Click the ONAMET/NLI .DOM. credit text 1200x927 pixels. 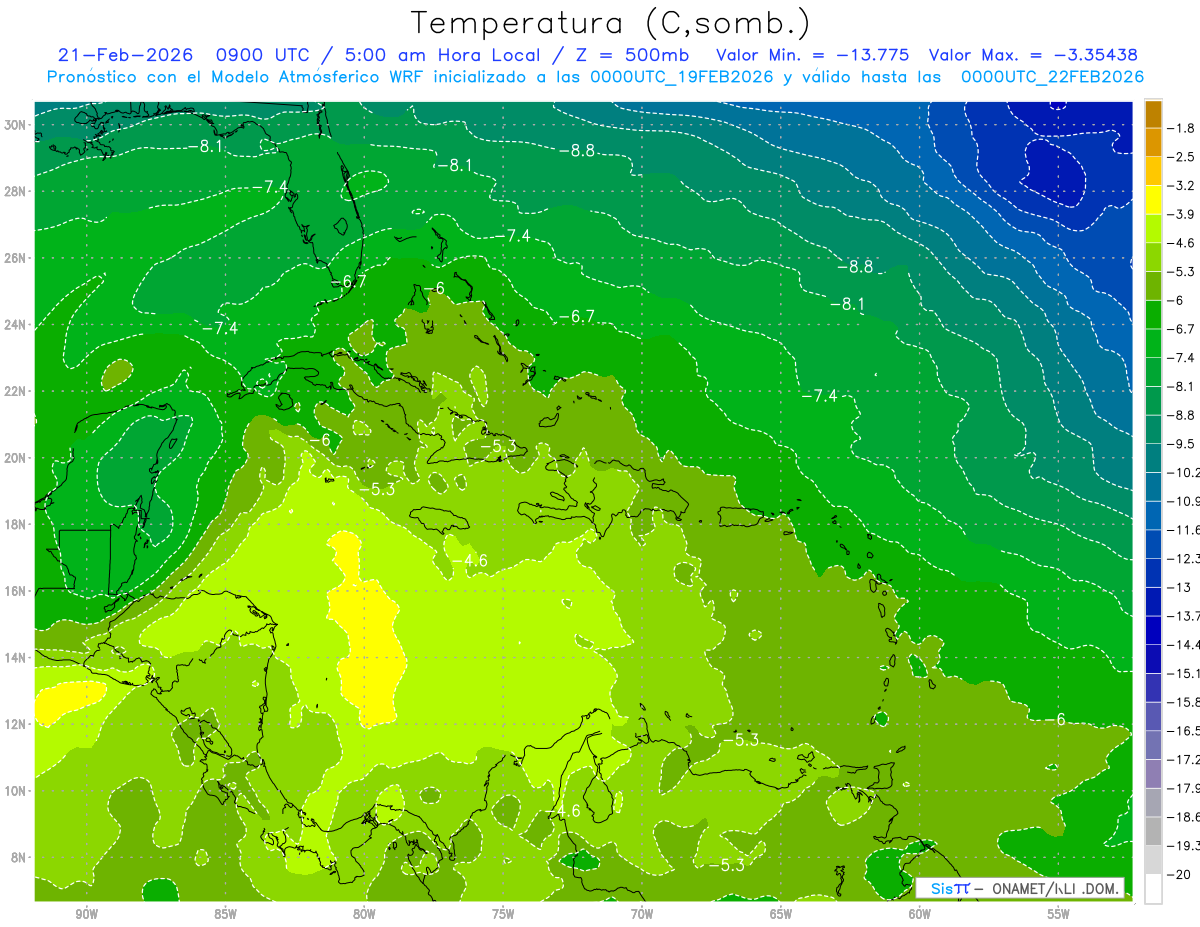coord(1055,888)
